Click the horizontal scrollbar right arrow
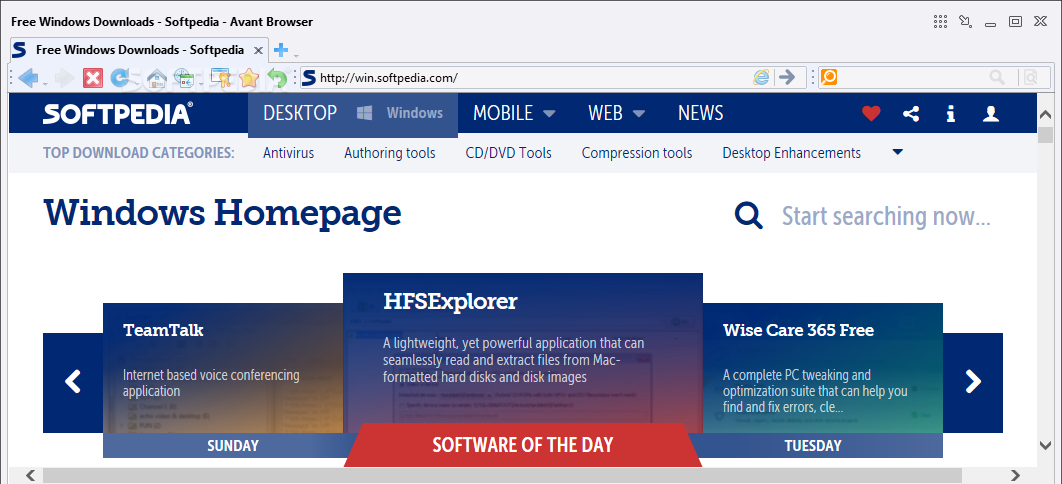This screenshot has width=1062, height=484. coord(1015,475)
